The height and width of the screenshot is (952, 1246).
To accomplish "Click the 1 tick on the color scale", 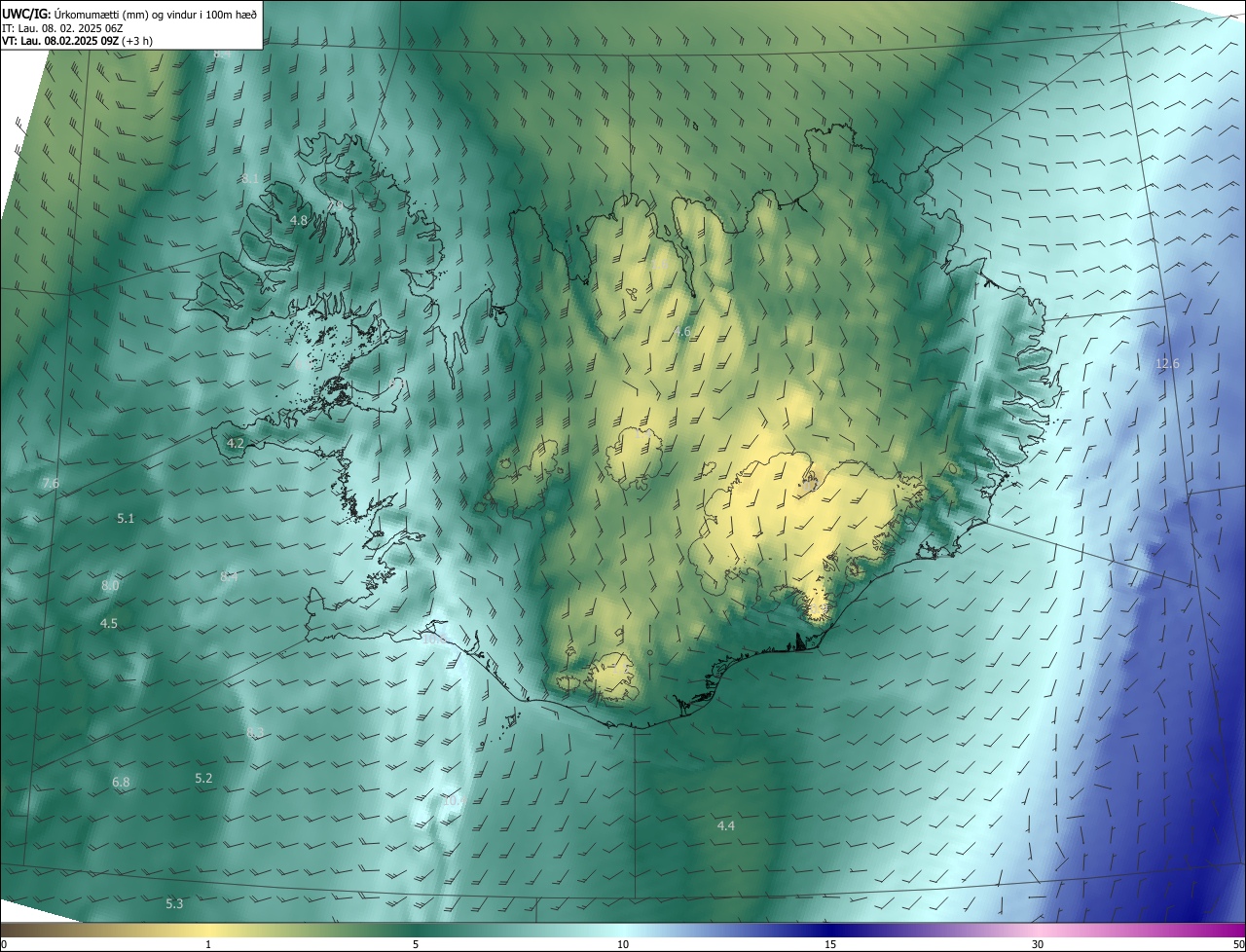I will [208, 945].
